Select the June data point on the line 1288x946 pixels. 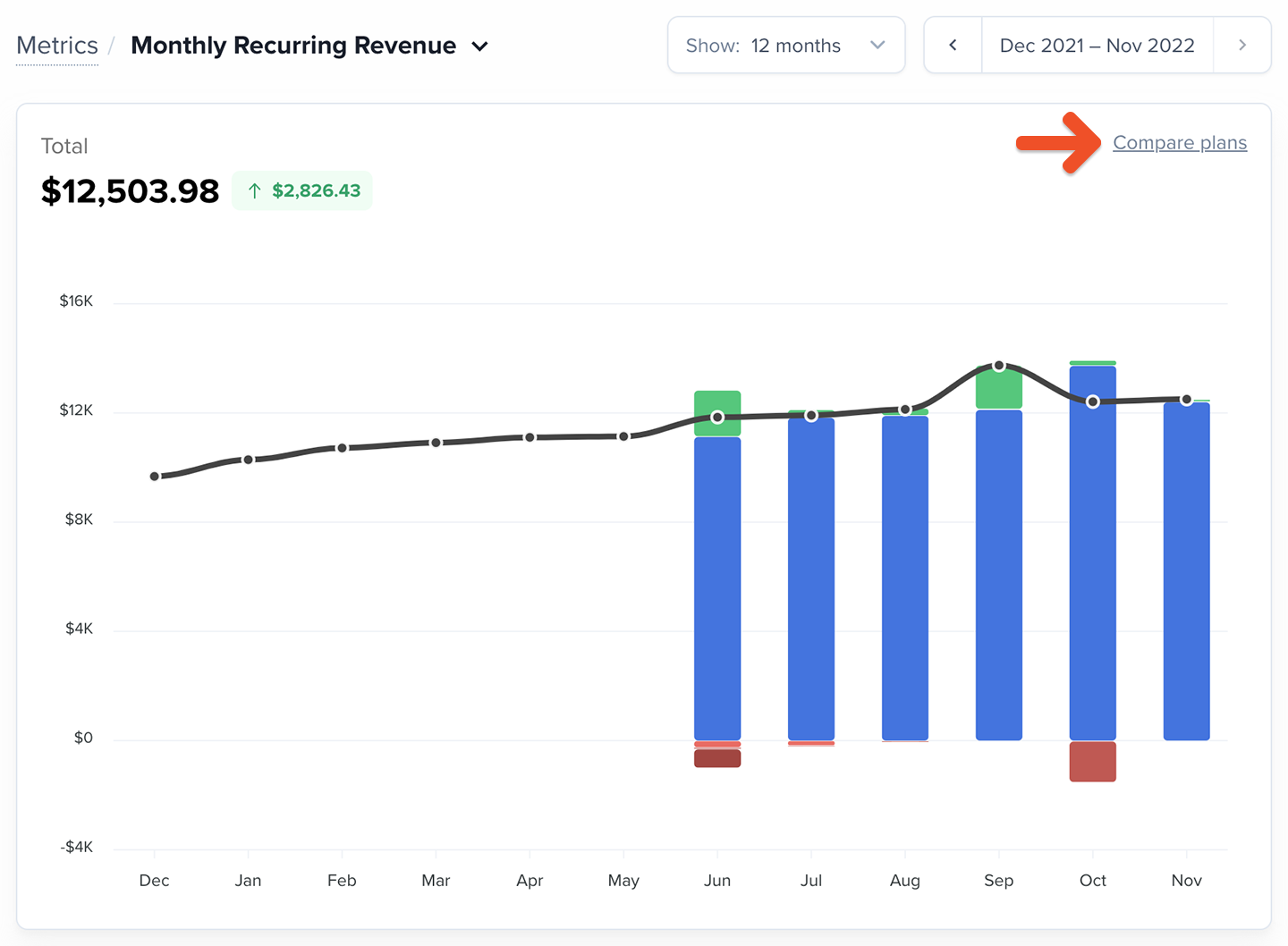click(717, 418)
